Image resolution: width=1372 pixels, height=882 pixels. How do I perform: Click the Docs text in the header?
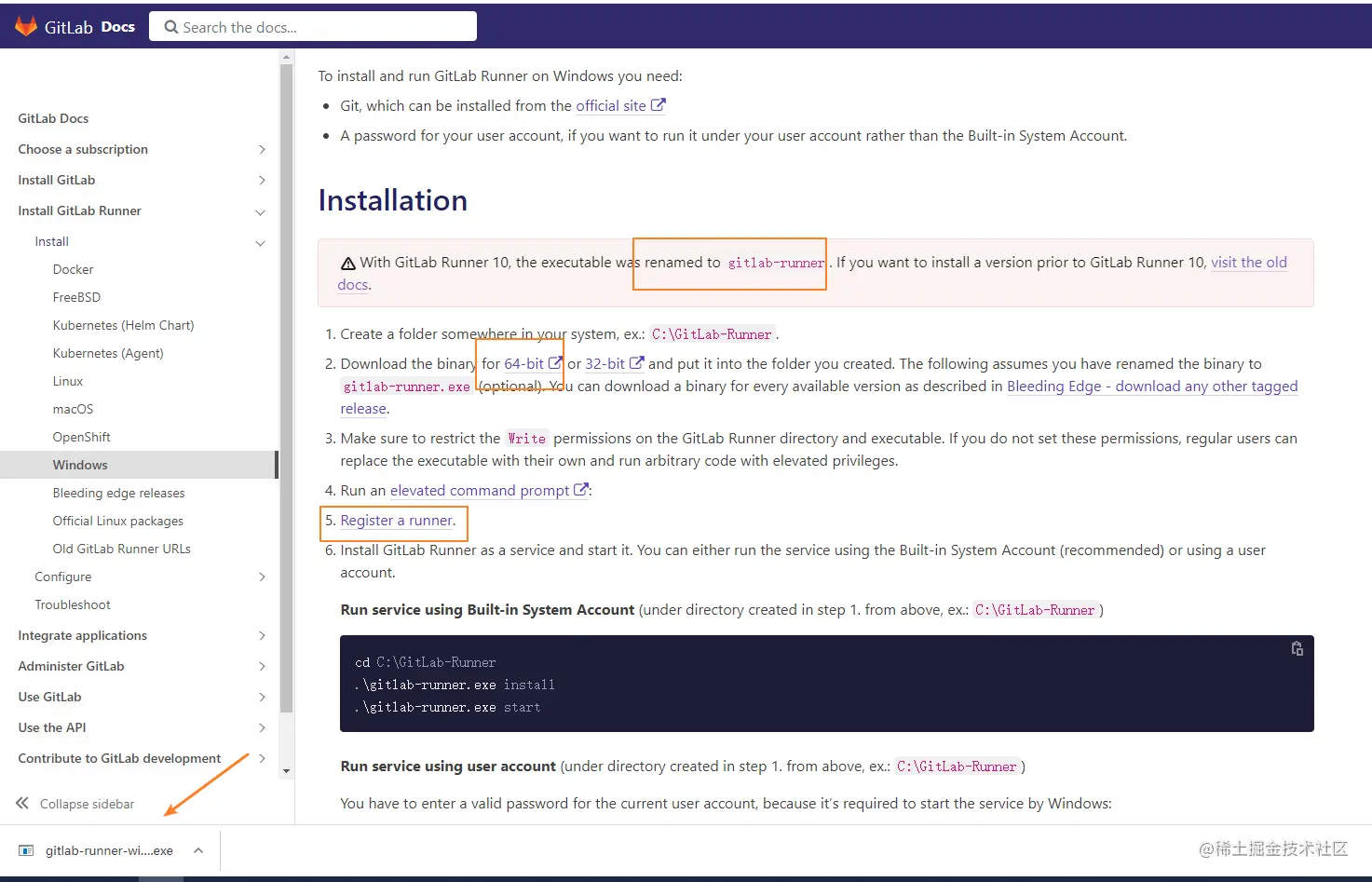coord(118,27)
